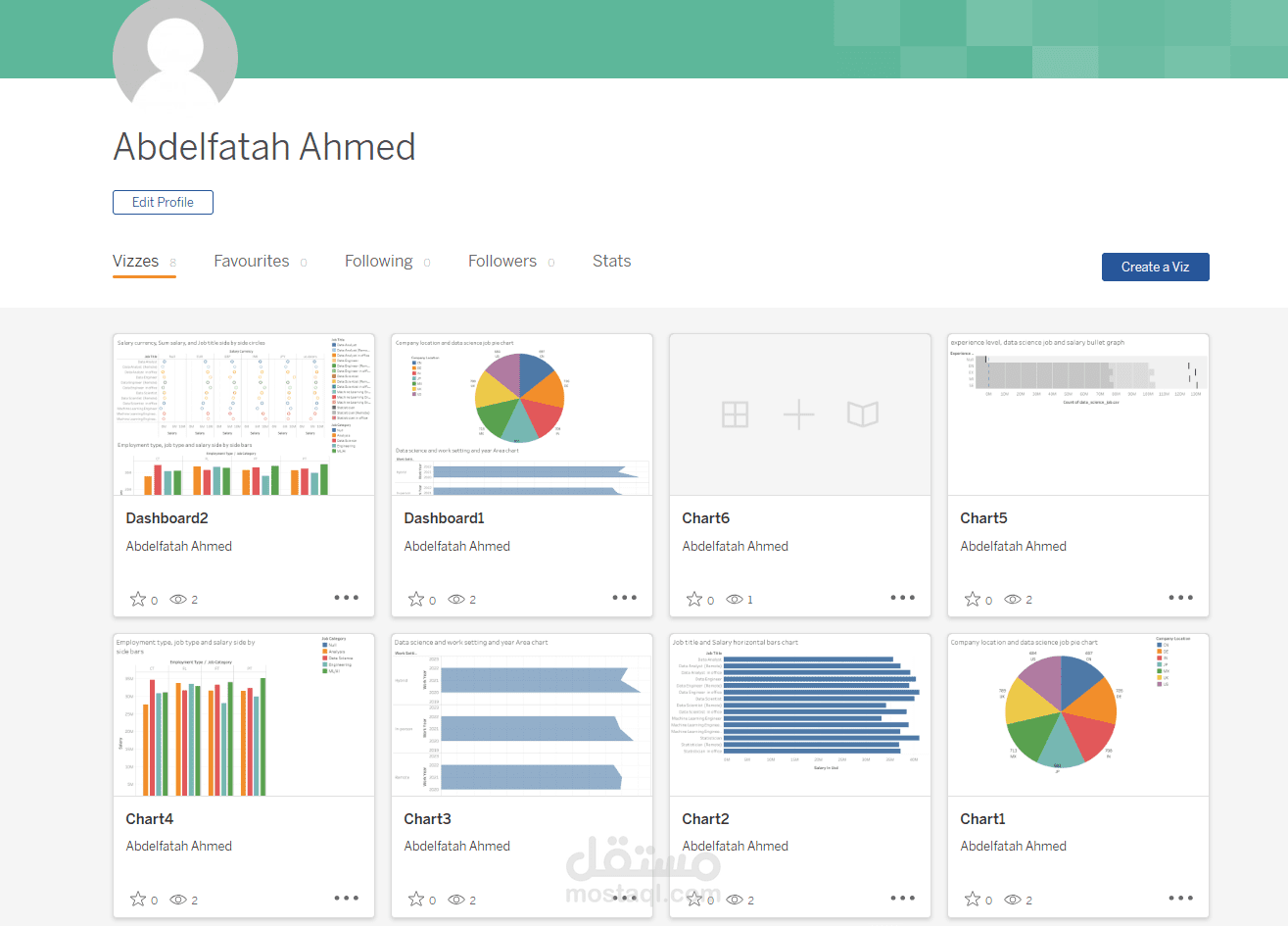Click author Abdelfatah Ahmed under Dashboard2

[x=178, y=547]
